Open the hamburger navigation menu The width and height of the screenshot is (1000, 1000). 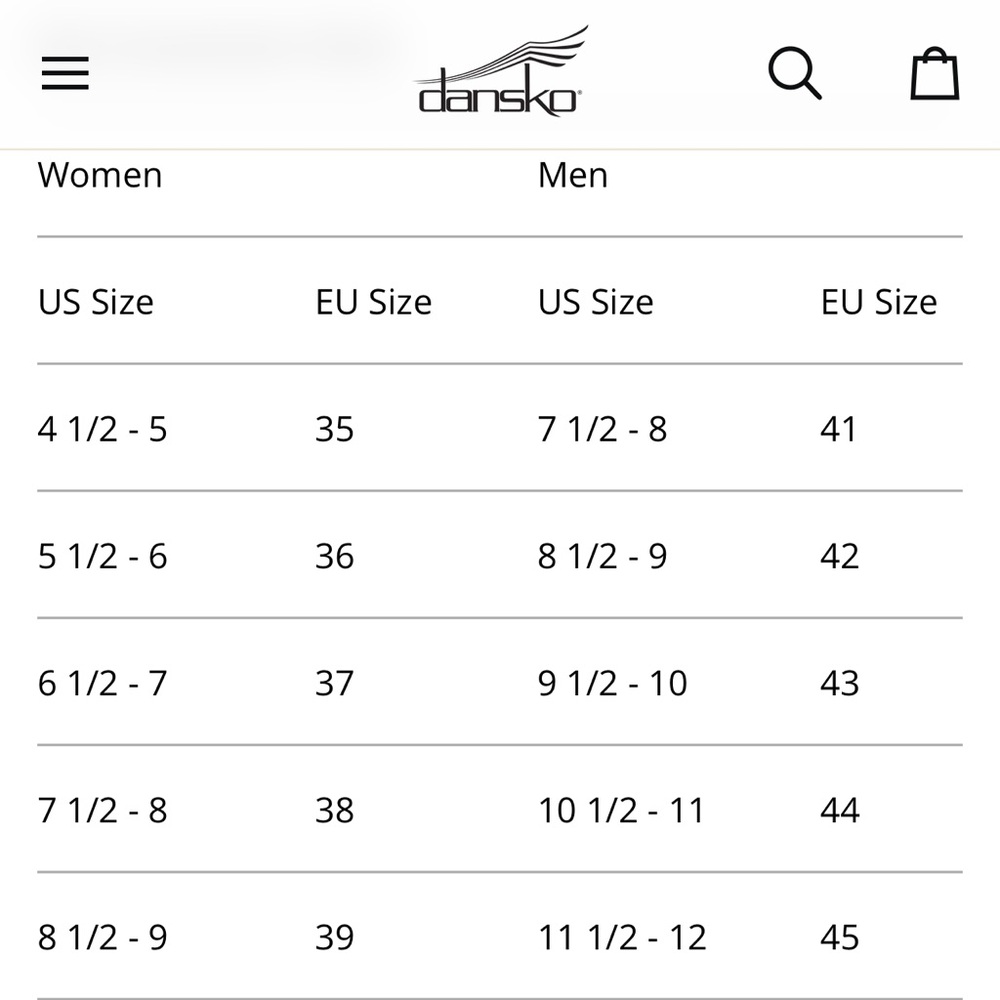65,73
